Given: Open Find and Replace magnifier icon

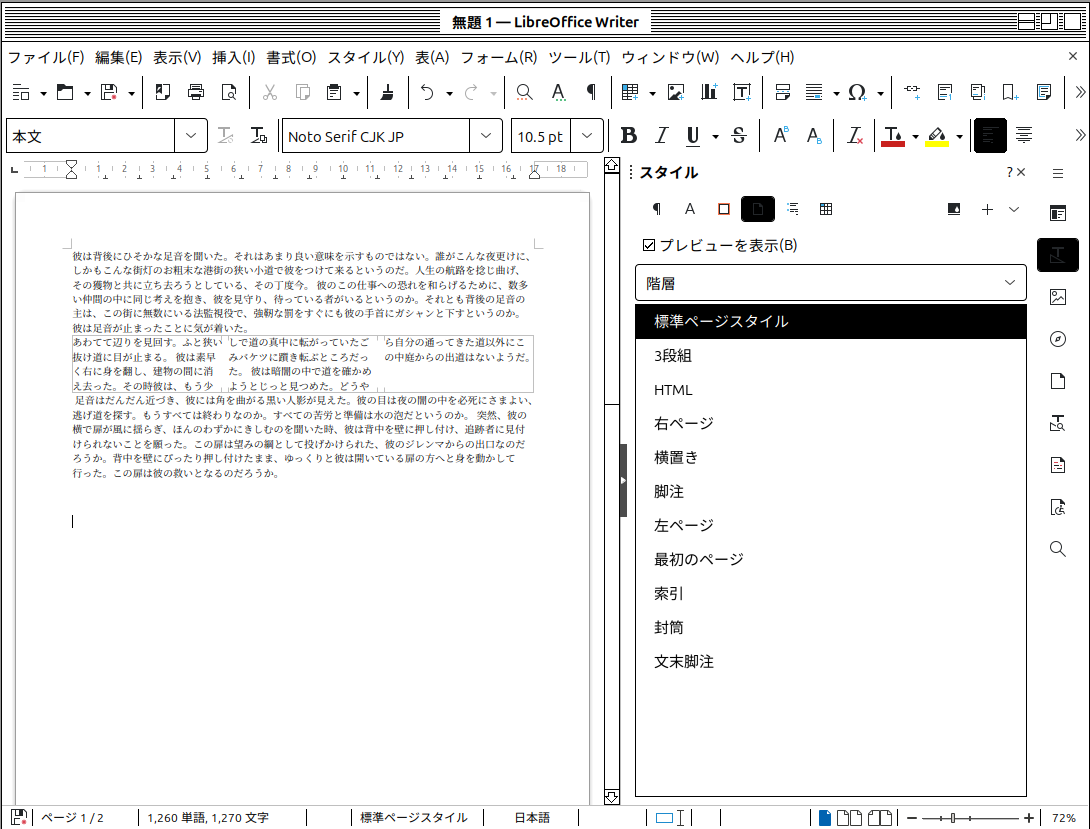Looking at the screenshot, I should tap(525, 92).
